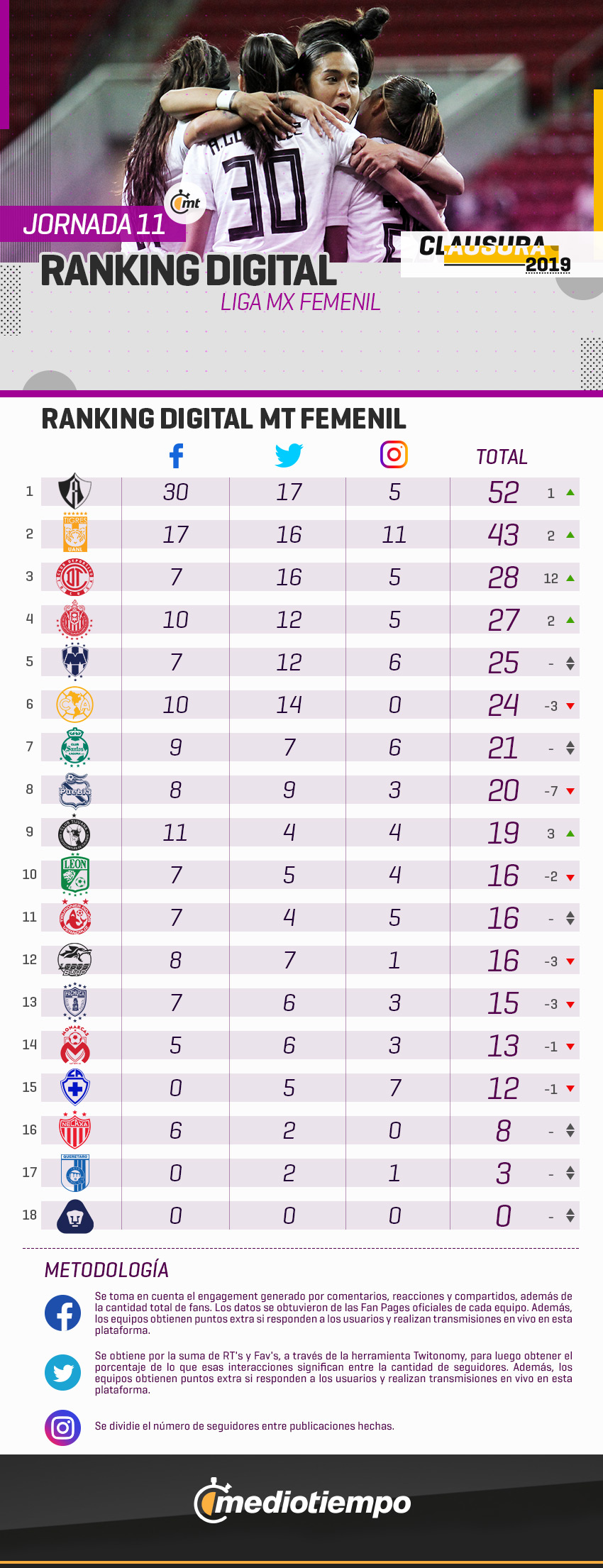Click the JORNADA 11 purple banner
This screenshot has height=1568, width=603.
93,224
